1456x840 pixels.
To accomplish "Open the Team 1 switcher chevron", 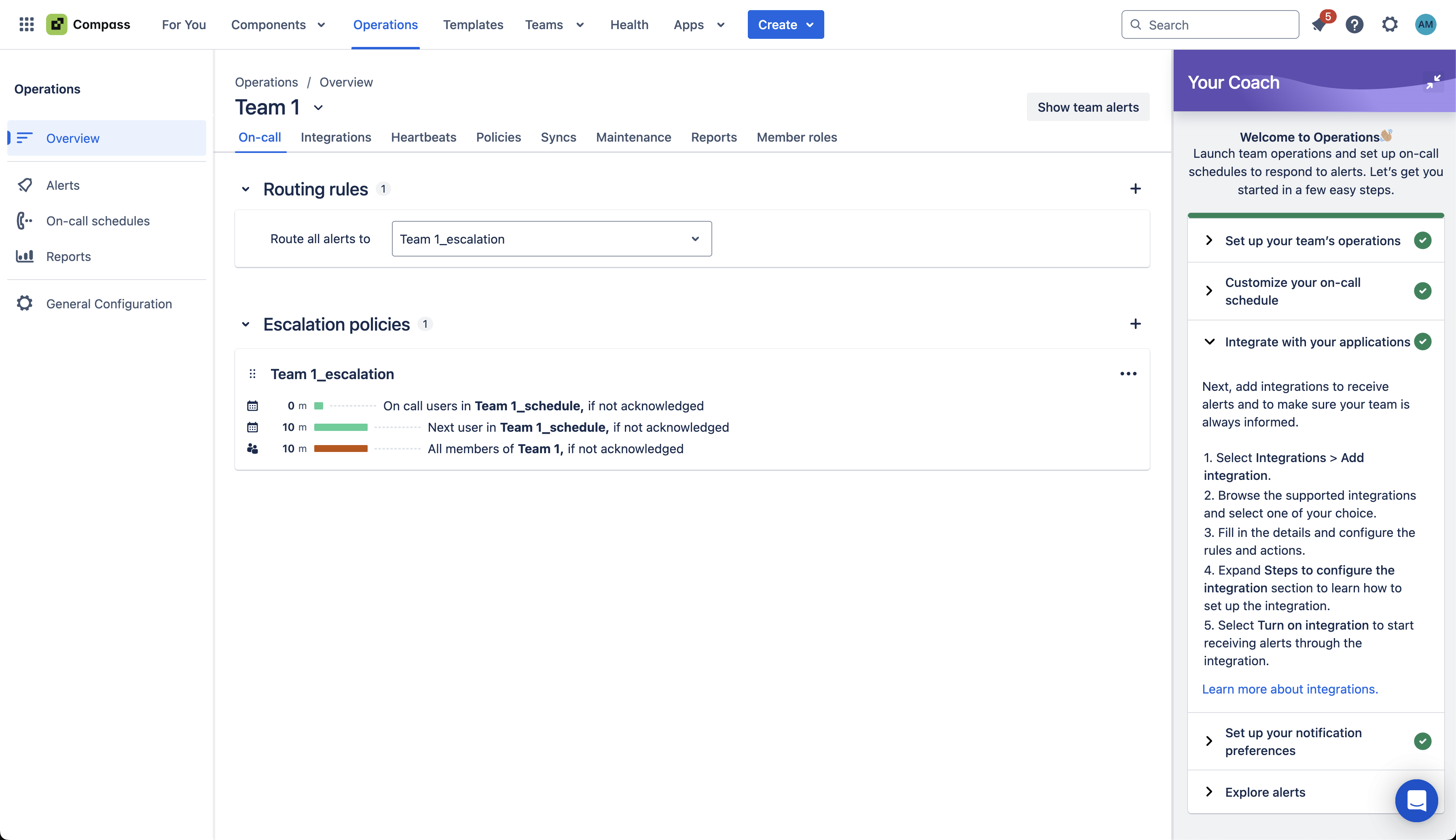I will 318,108.
